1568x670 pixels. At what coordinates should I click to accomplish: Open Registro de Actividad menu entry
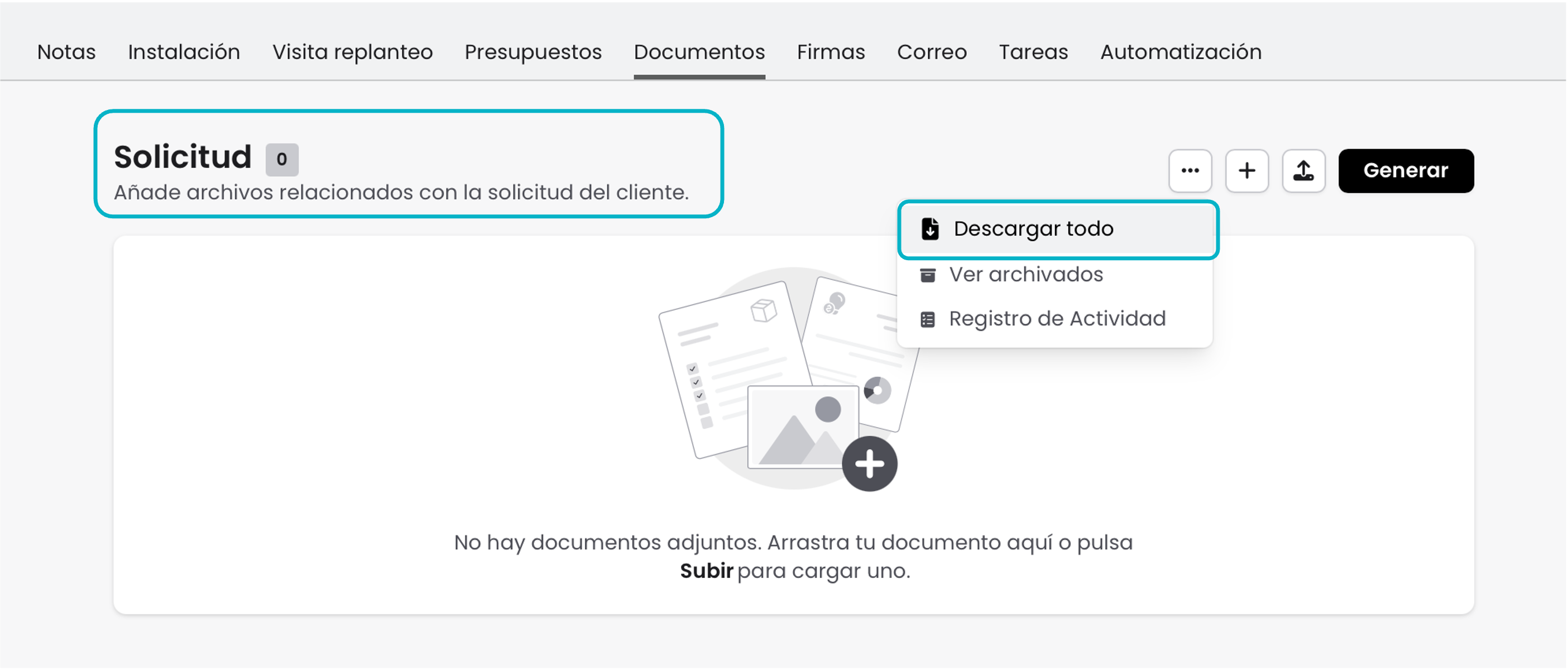1055,319
